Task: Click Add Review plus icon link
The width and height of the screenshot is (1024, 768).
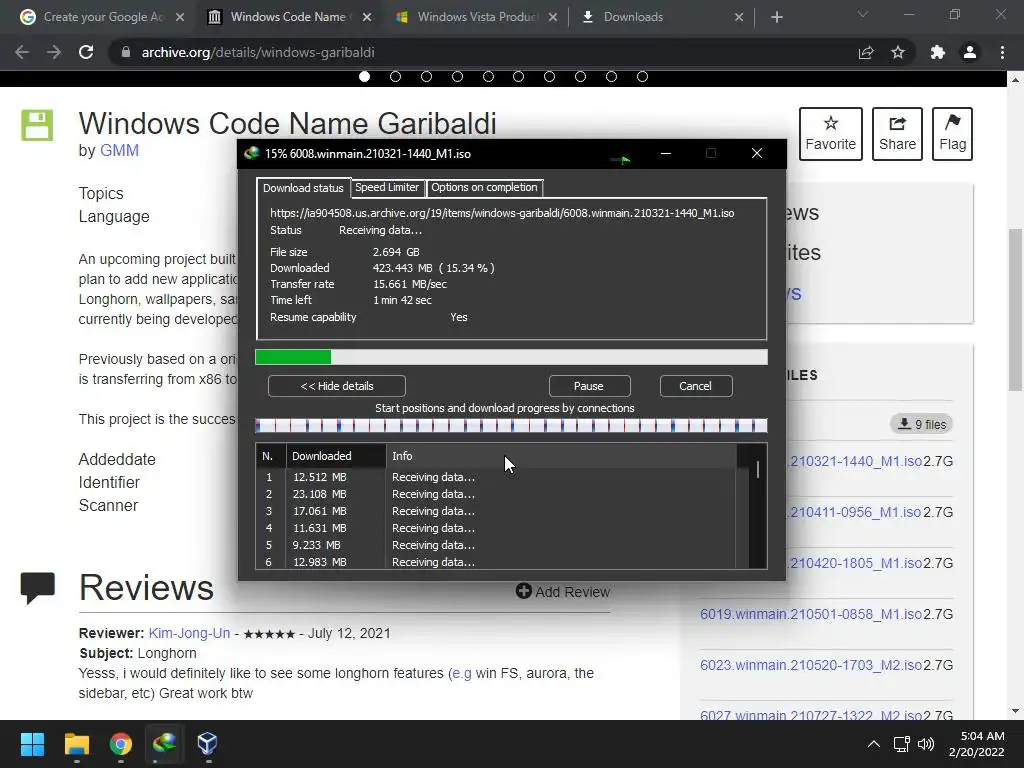Action: [x=562, y=592]
